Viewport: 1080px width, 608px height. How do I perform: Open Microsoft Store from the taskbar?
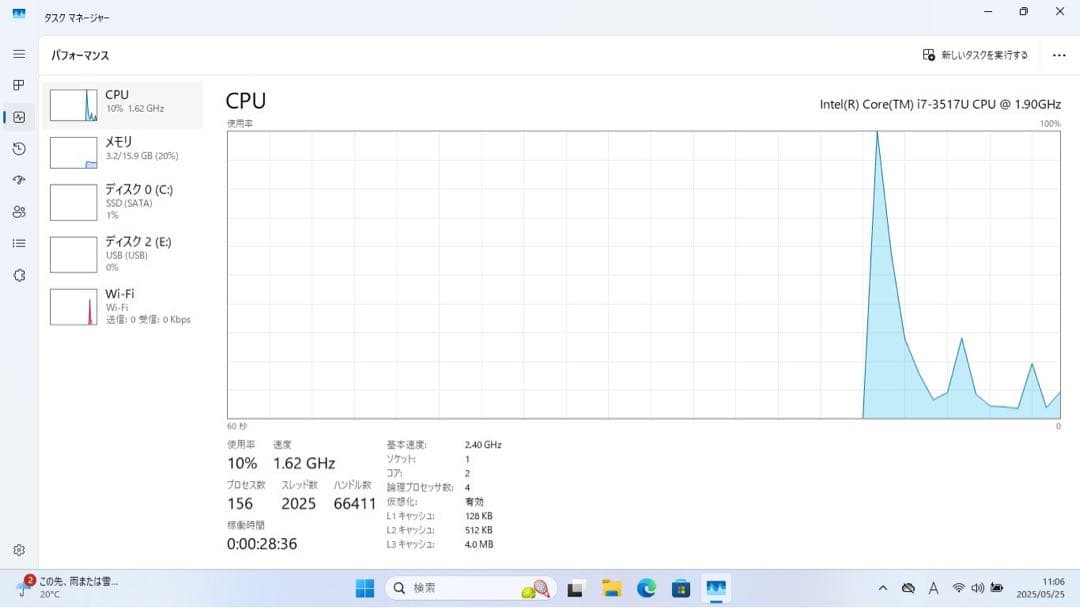pos(681,588)
